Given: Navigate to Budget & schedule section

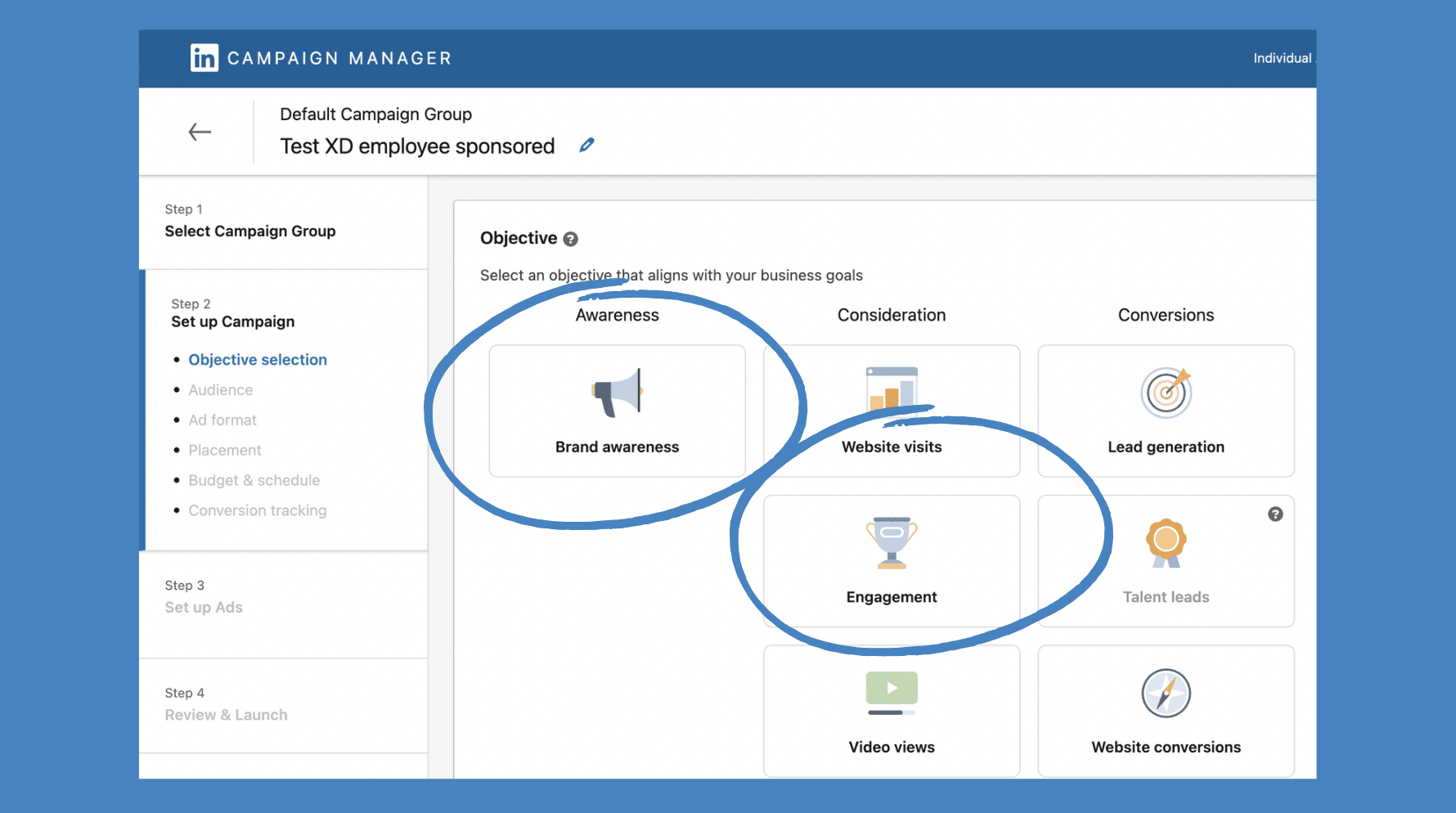Looking at the screenshot, I should [254, 480].
